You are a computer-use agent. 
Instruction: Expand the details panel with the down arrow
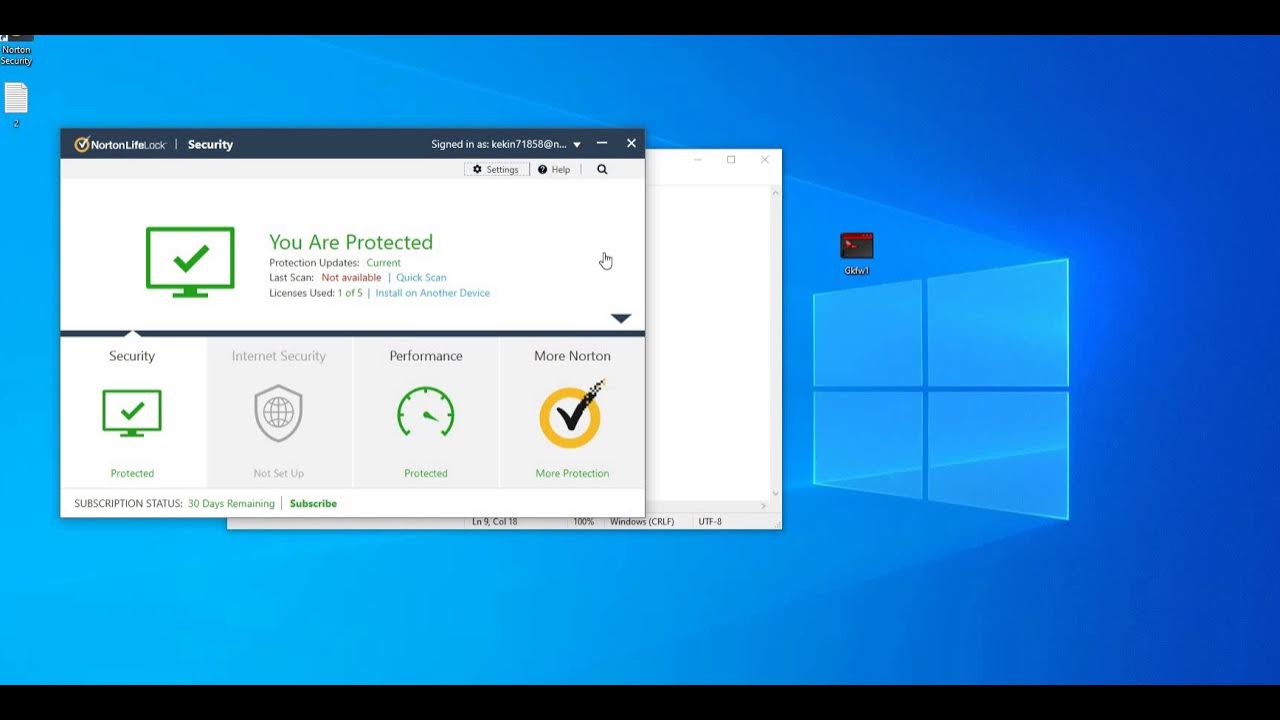pyautogui.click(x=621, y=318)
